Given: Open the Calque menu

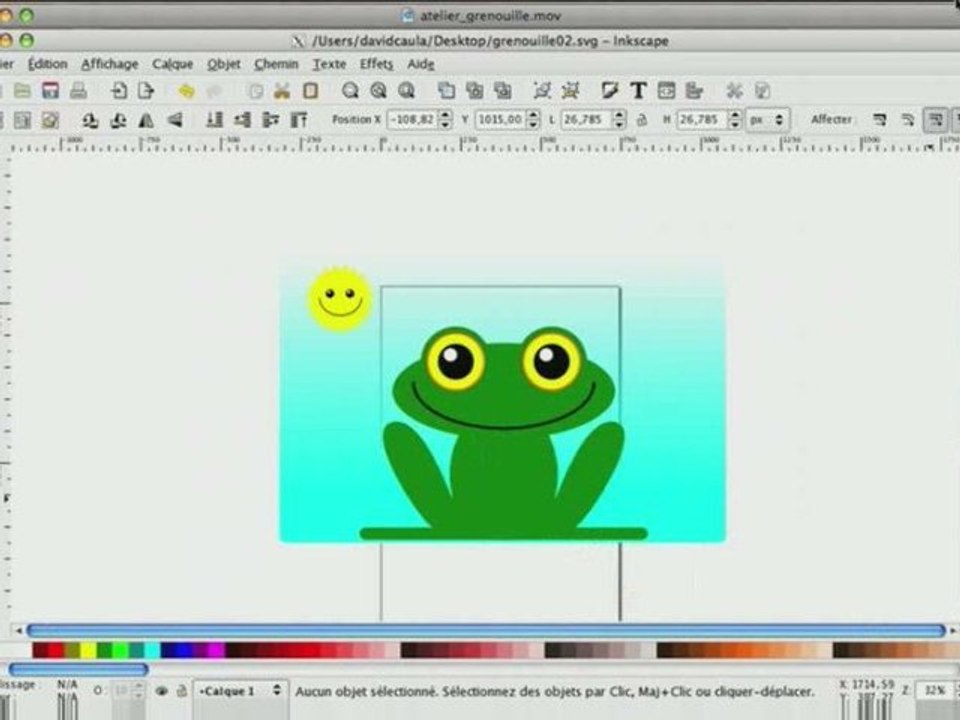Looking at the screenshot, I should [x=173, y=64].
